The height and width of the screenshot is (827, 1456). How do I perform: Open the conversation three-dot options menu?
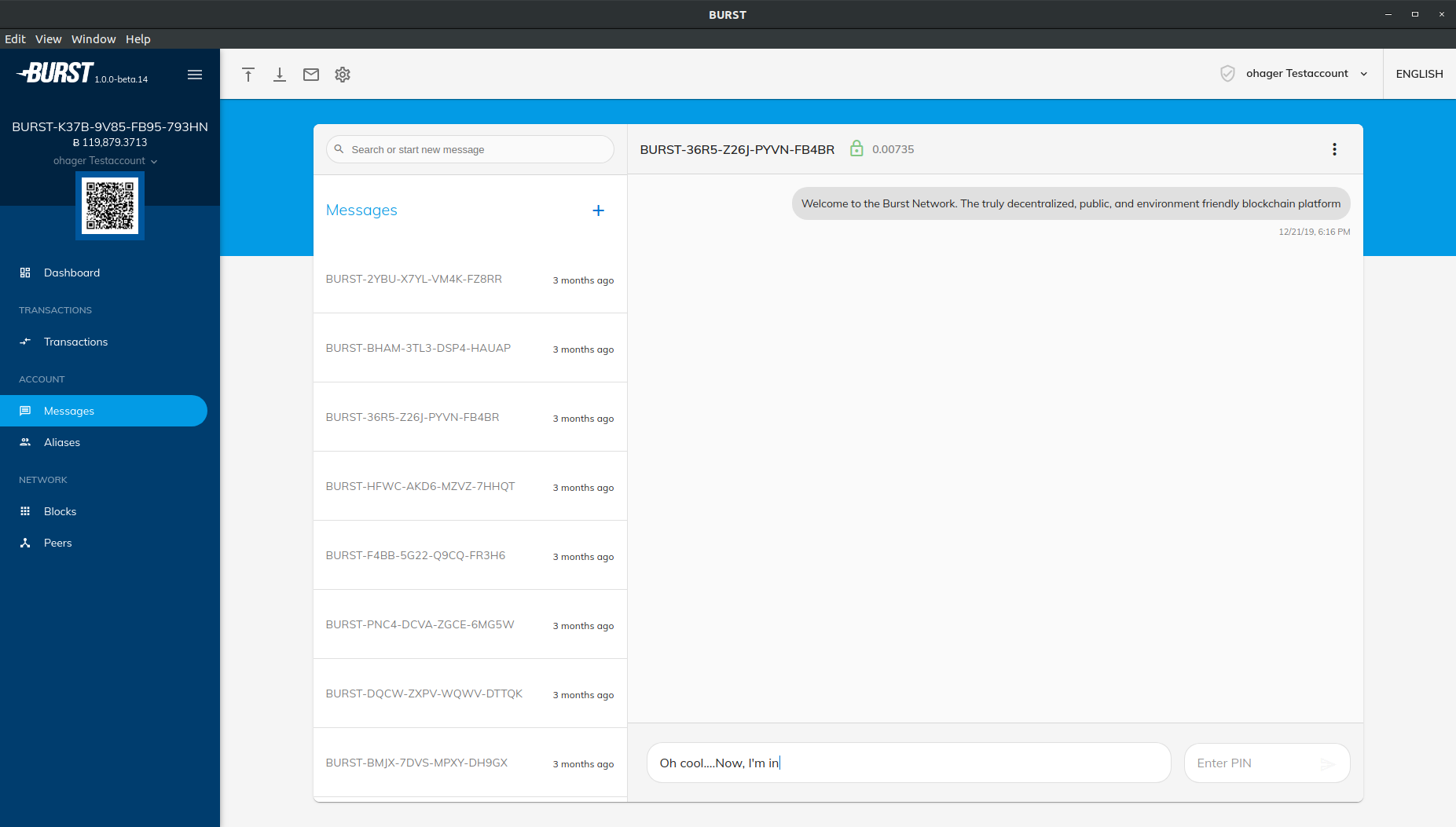point(1334,149)
